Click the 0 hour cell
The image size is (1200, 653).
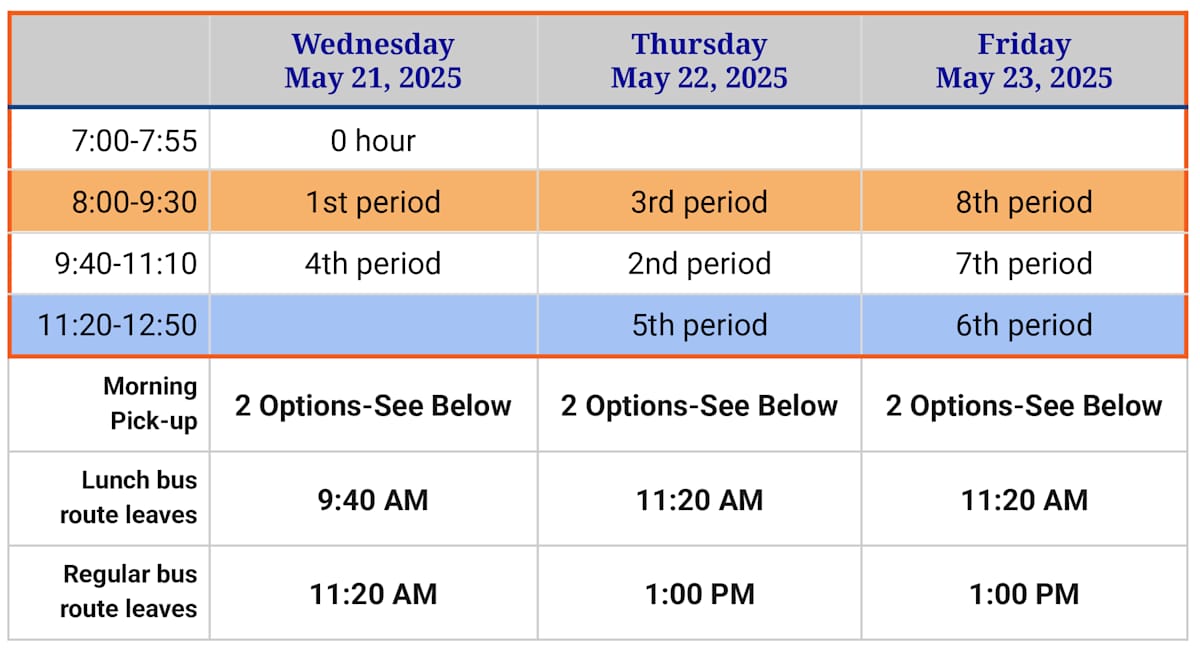pos(373,141)
